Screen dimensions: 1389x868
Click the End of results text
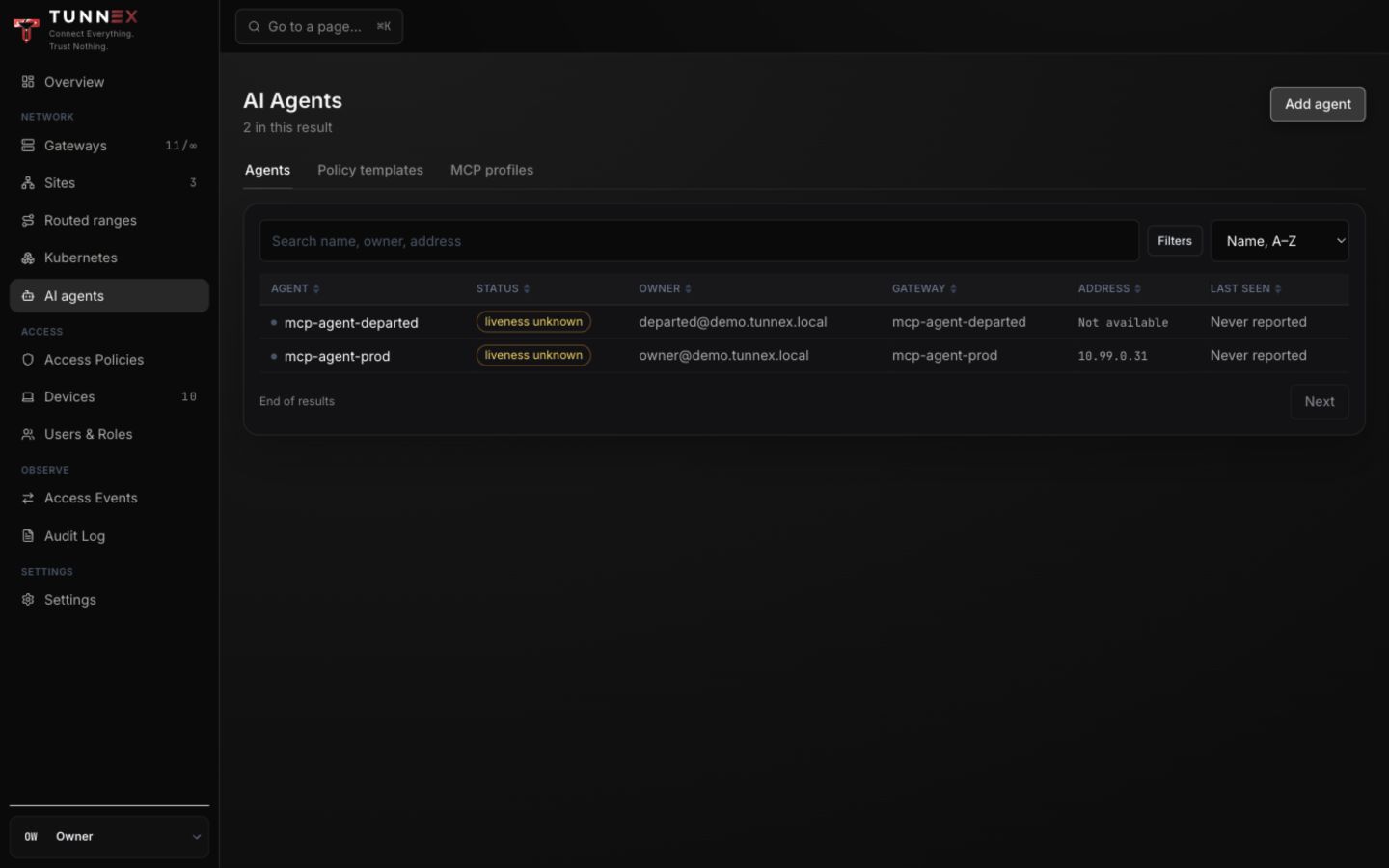tap(297, 401)
